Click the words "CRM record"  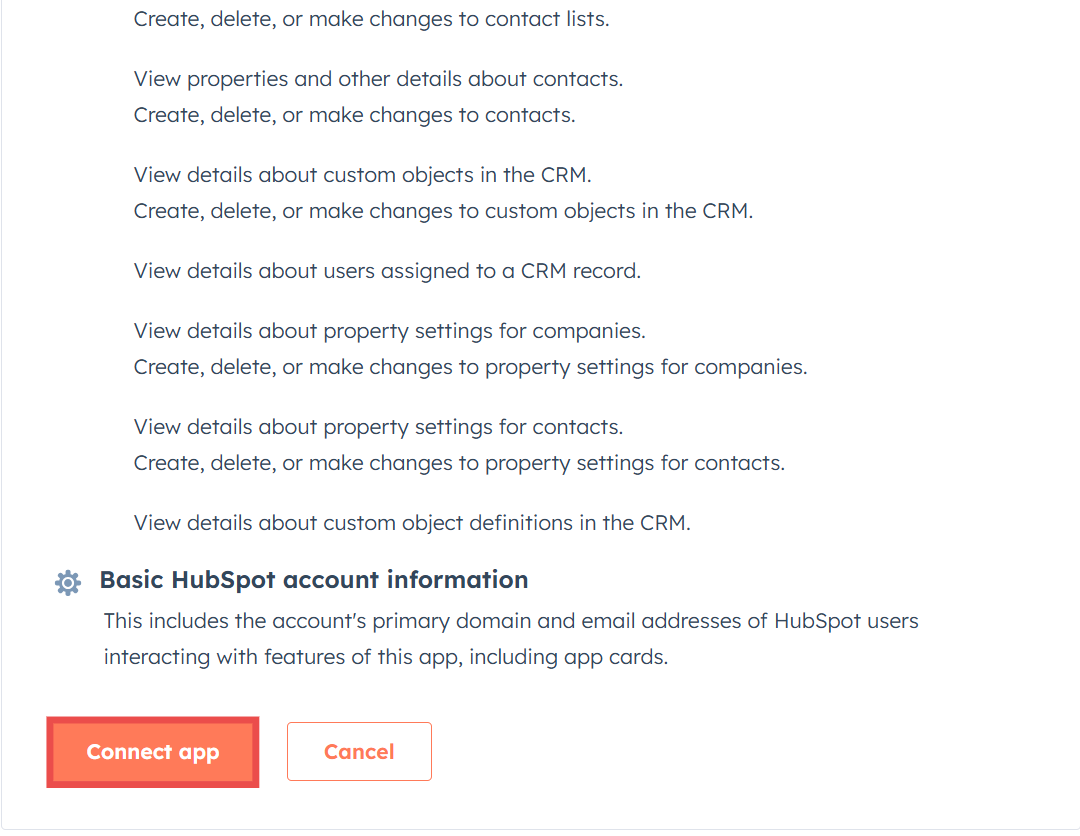point(580,271)
